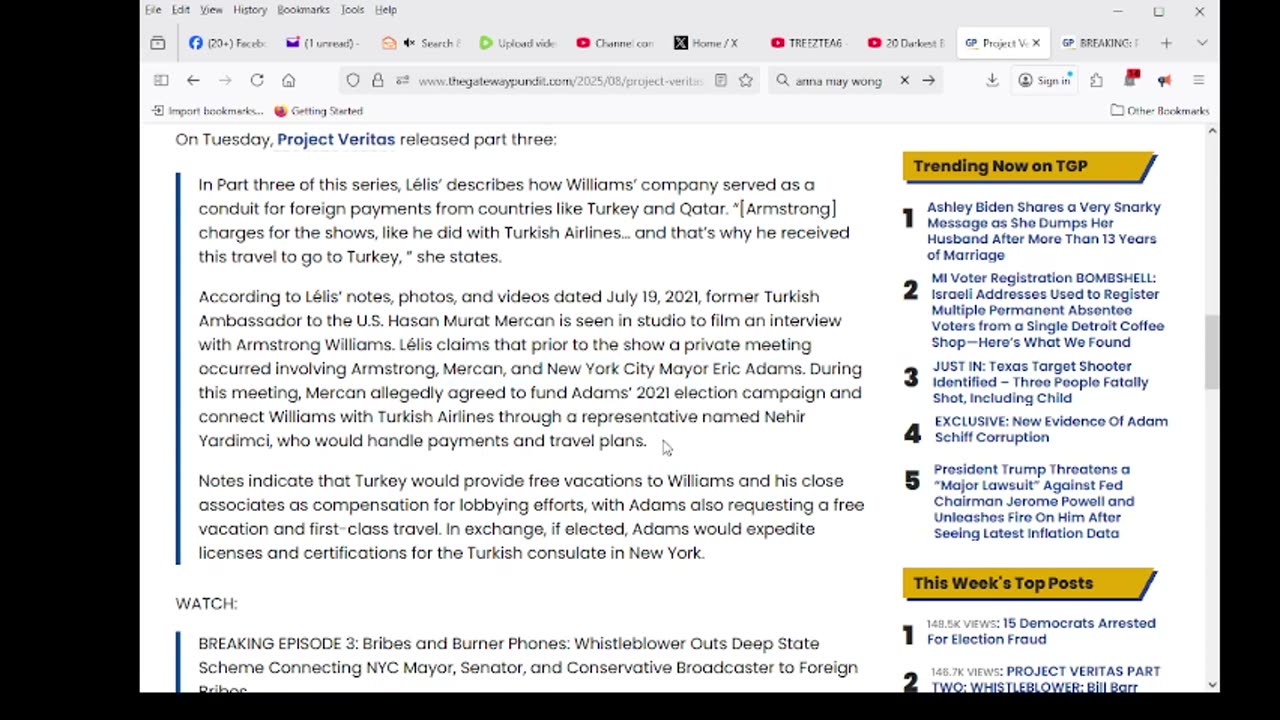
Task: Open the MI Voter Registration BOMBSHELL article
Action: [1047, 310]
